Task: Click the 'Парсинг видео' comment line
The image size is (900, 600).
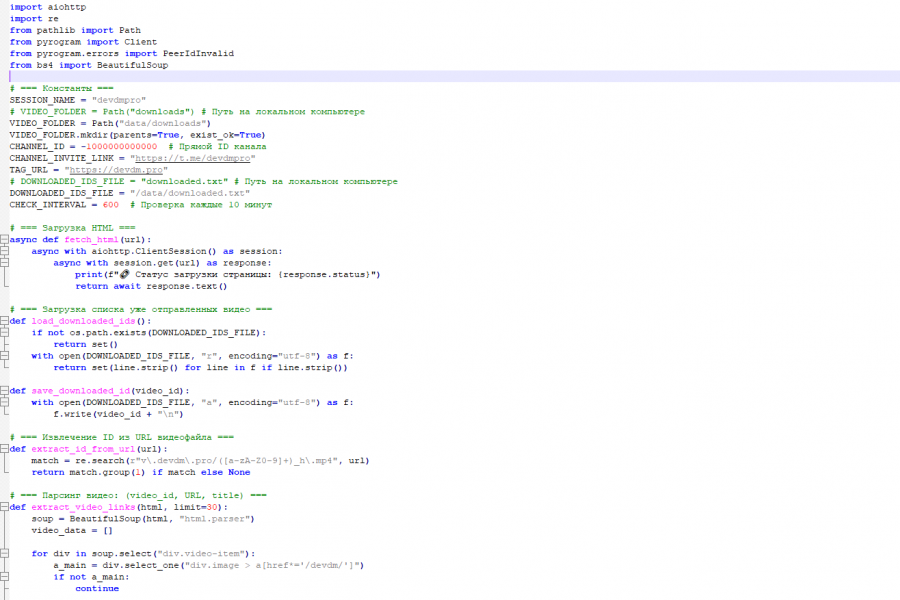Action: click(138, 496)
